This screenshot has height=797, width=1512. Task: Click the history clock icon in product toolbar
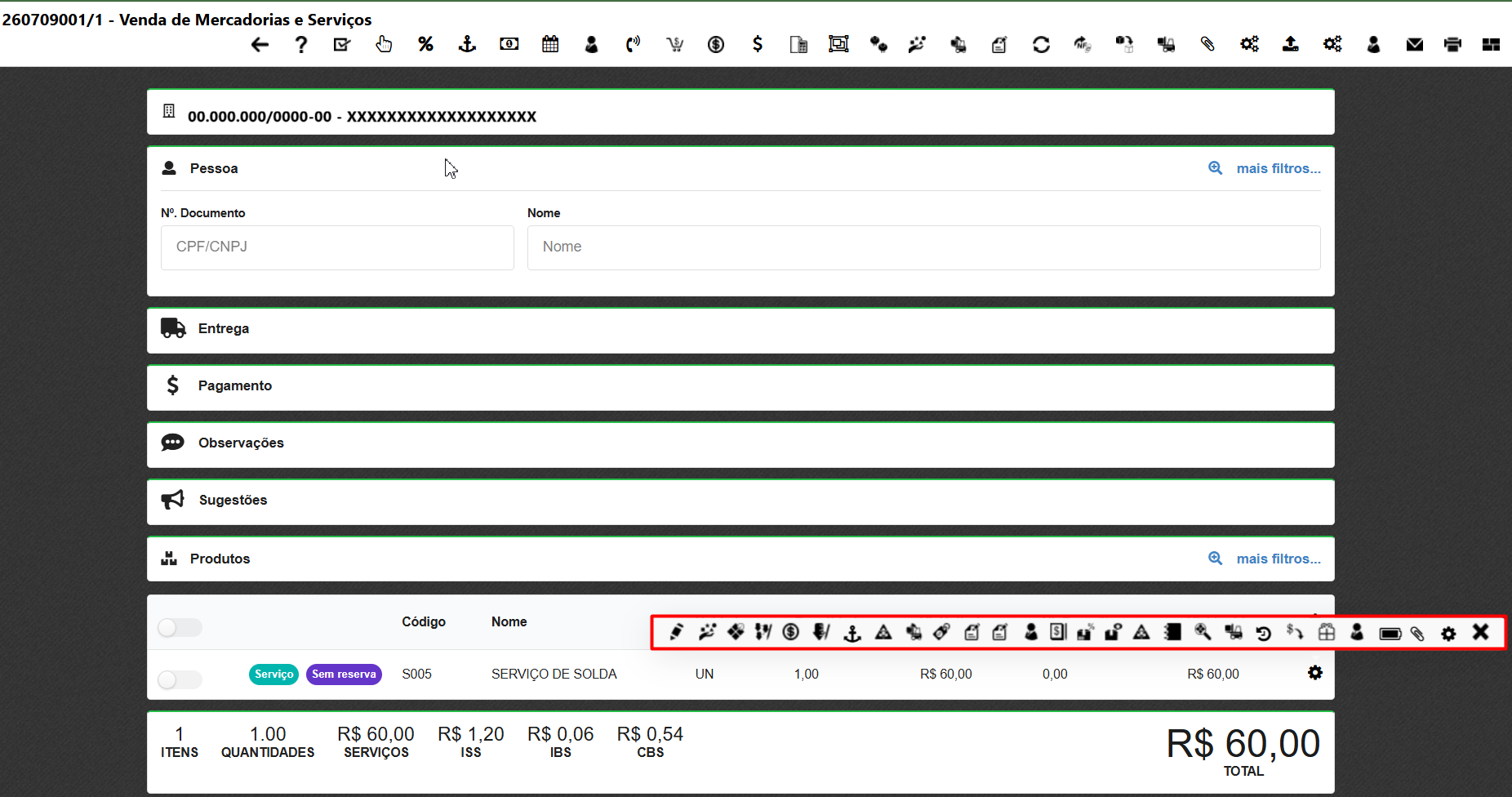click(1263, 633)
